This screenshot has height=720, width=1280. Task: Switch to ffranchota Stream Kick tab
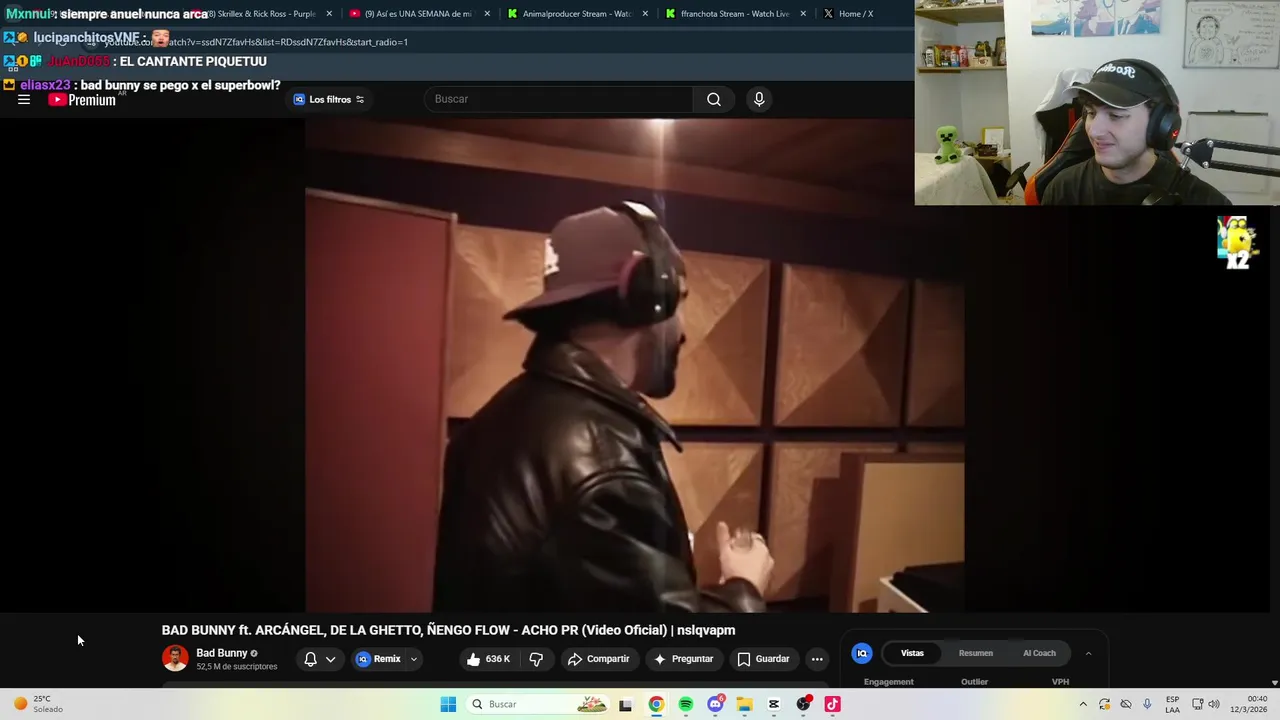(735, 14)
